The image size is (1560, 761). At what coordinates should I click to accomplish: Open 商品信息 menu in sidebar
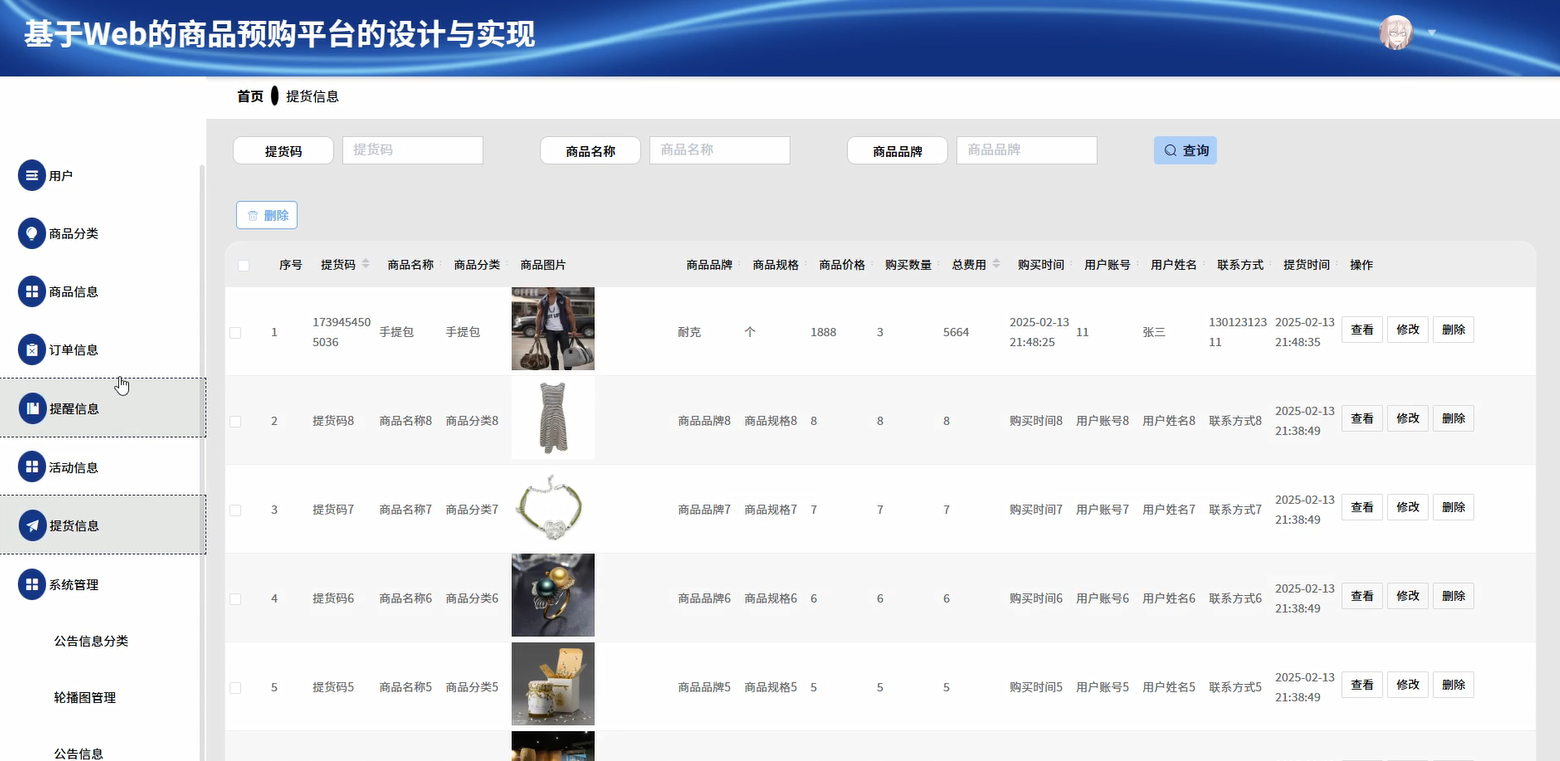(x=102, y=291)
